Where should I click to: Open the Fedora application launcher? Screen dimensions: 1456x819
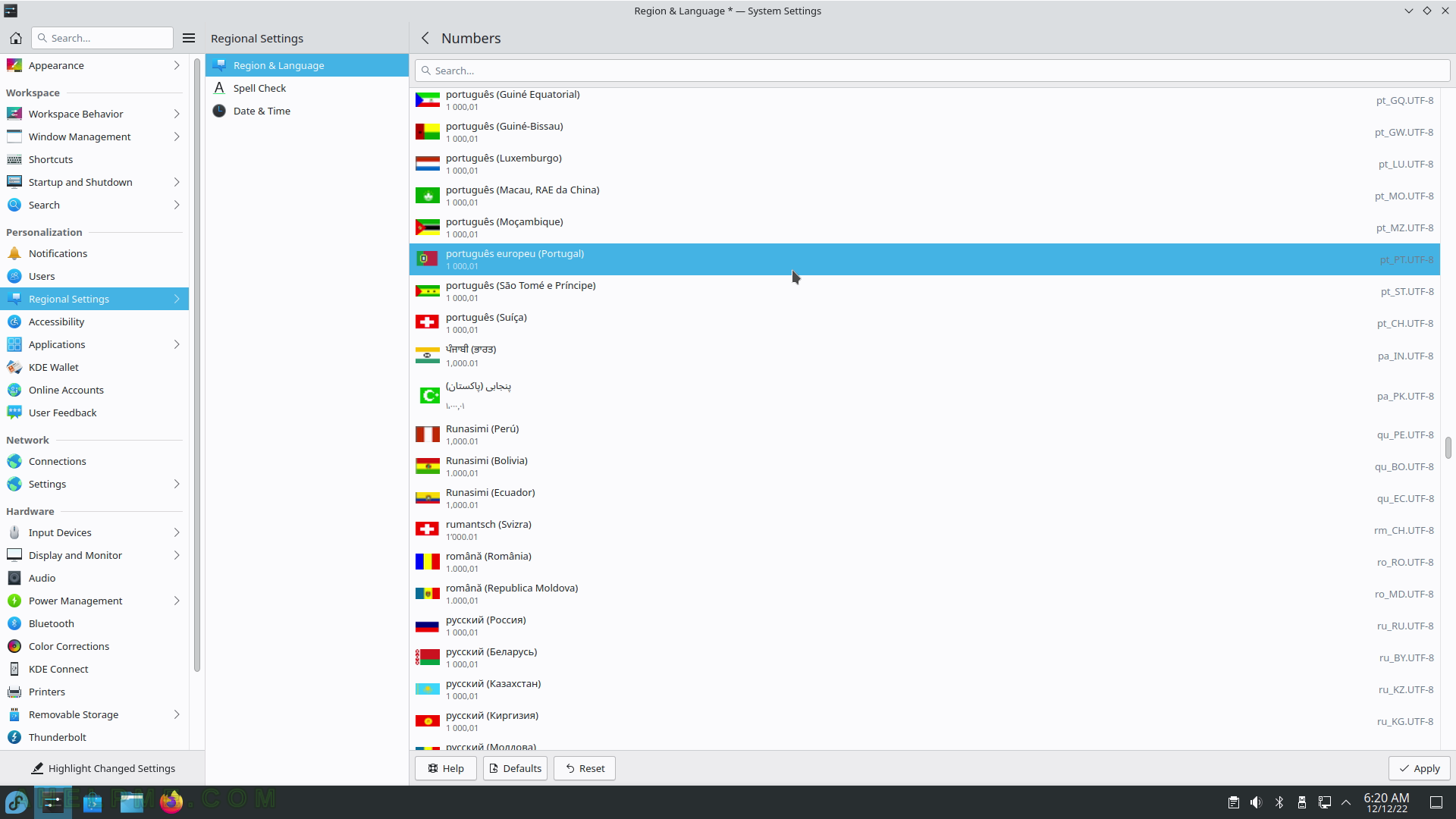(x=17, y=802)
